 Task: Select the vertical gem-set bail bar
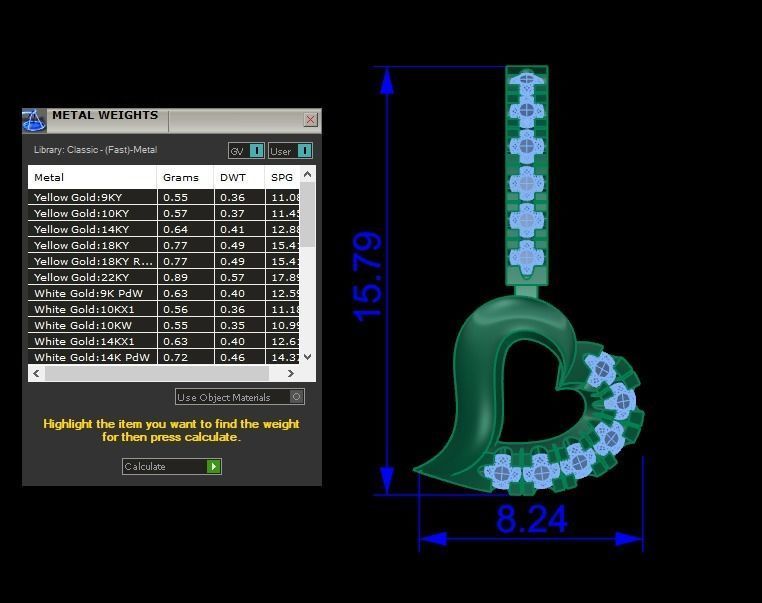[x=527, y=175]
